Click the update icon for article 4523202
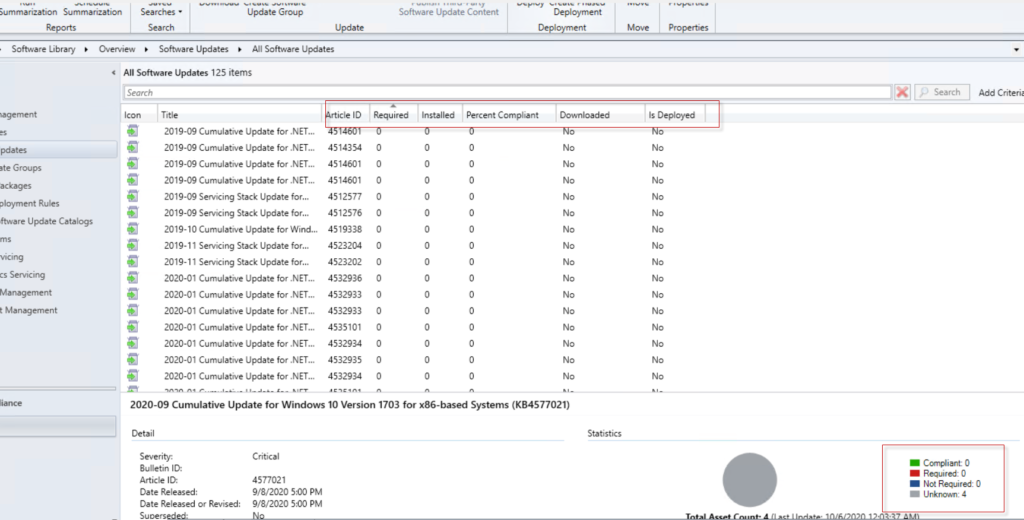 click(133, 262)
